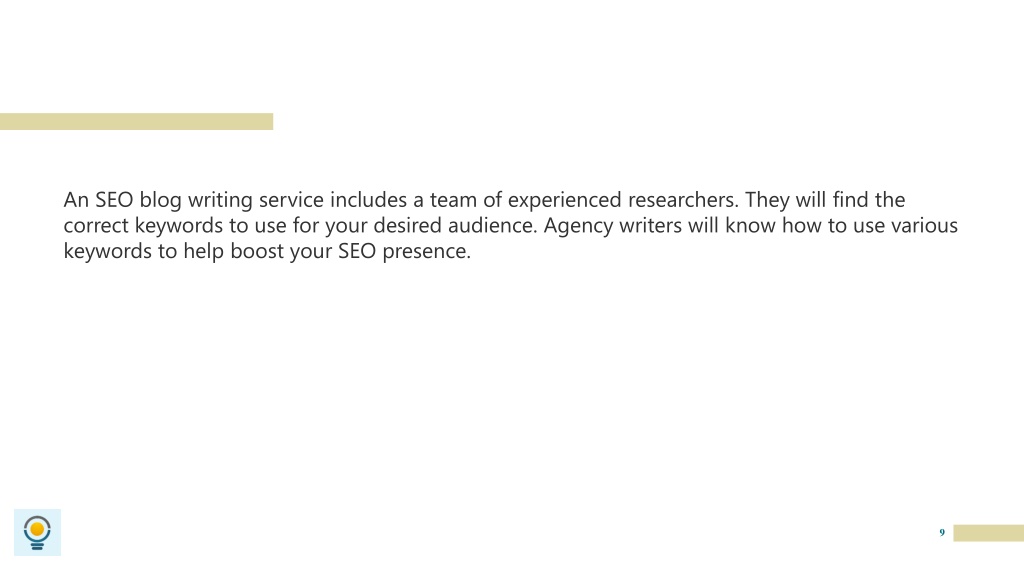
Task: Click the words "correct keywords"
Action: click(x=143, y=226)
